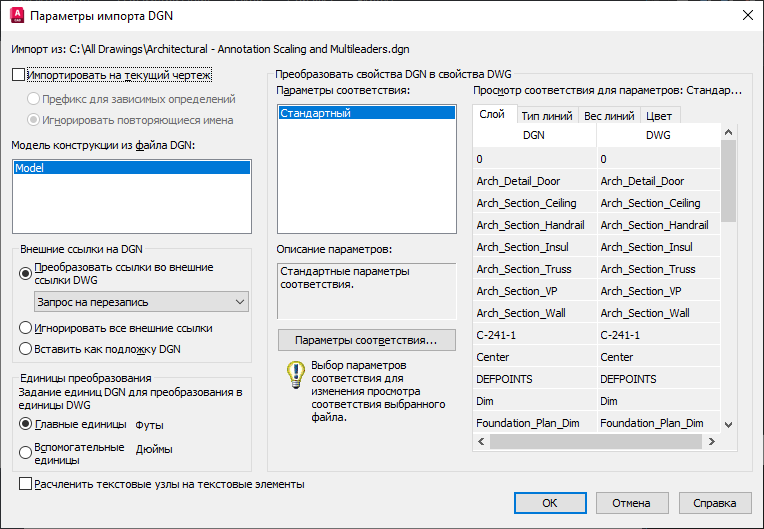Screen dimensions: 764x529
Task: Click the lightbulb tip icon
Action: pos(295,375)
